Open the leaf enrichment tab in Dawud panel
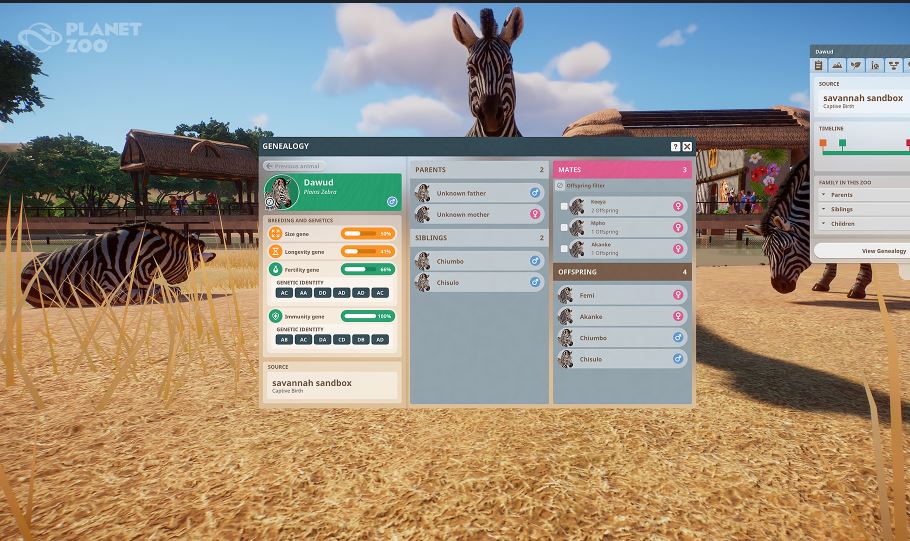 pos(856,66)
